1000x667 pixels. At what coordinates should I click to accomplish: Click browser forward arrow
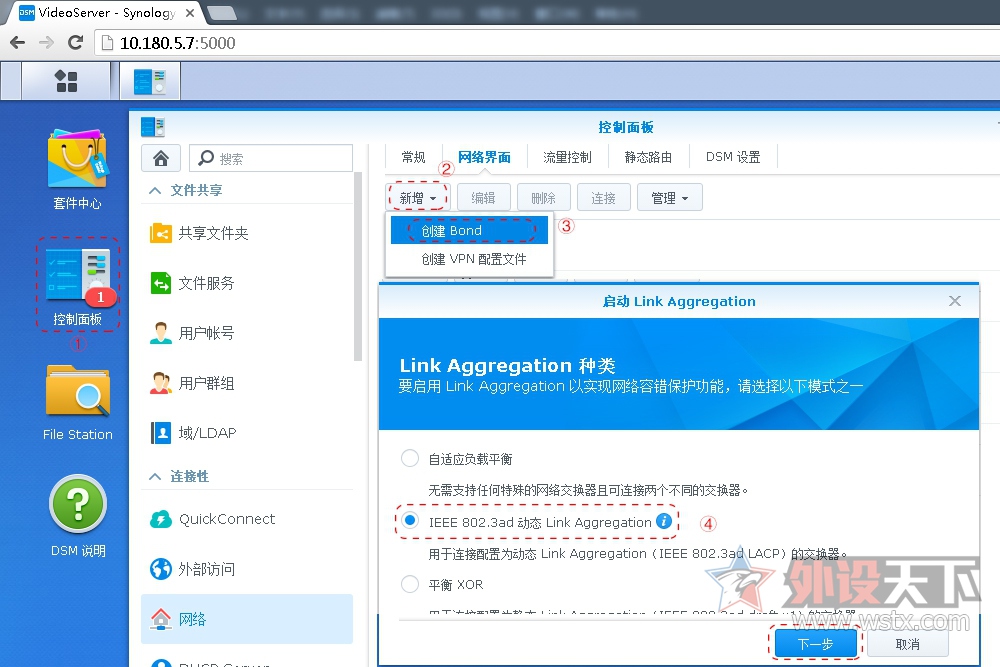pos(46,43)
